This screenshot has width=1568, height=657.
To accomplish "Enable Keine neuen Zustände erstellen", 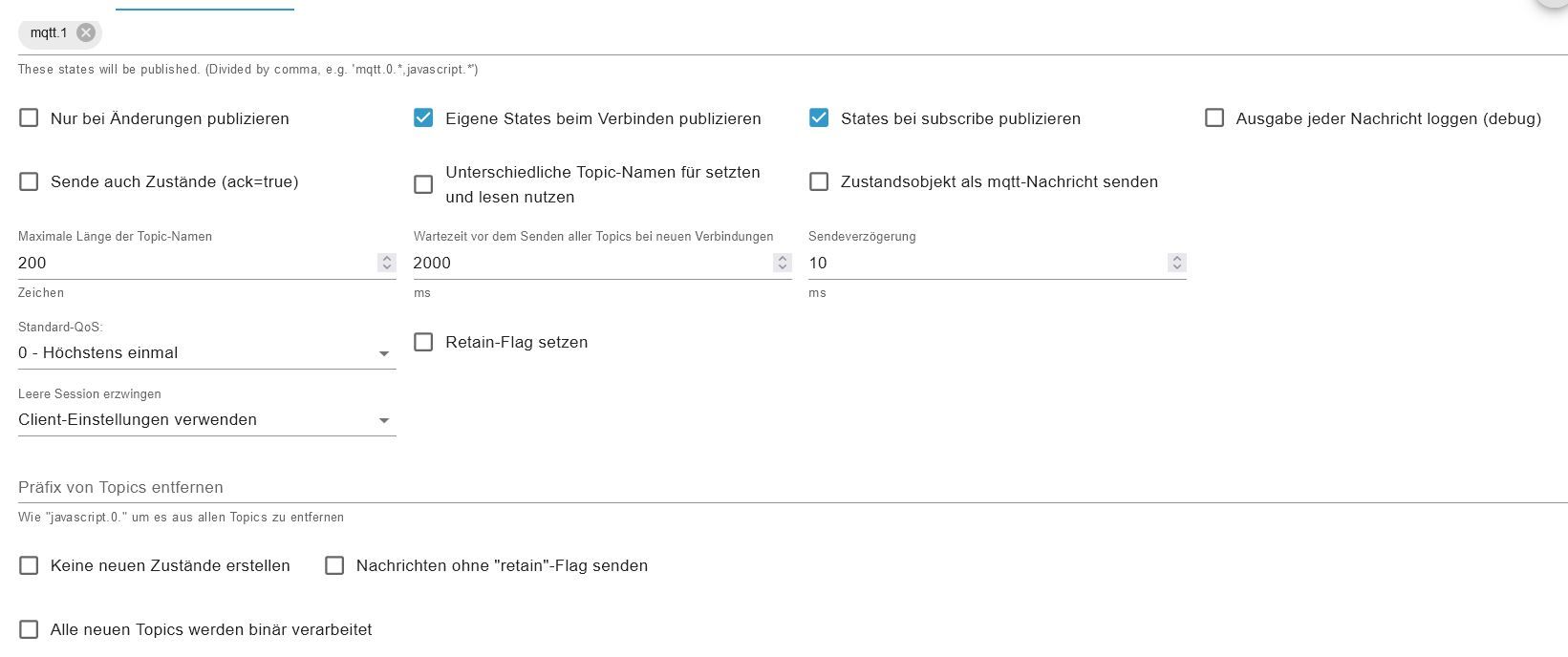I will (30, 565).
